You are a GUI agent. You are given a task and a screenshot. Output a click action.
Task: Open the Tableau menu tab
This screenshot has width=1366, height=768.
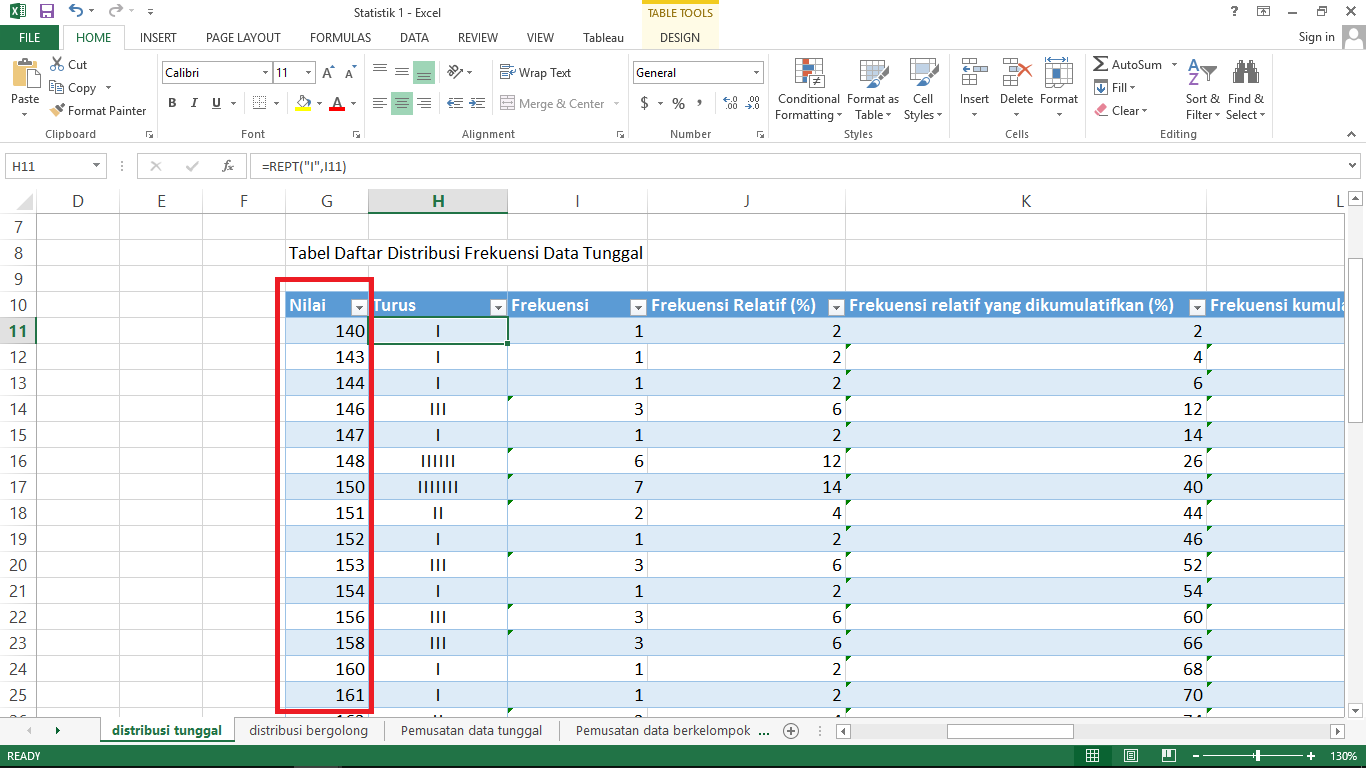pos(602,37)
